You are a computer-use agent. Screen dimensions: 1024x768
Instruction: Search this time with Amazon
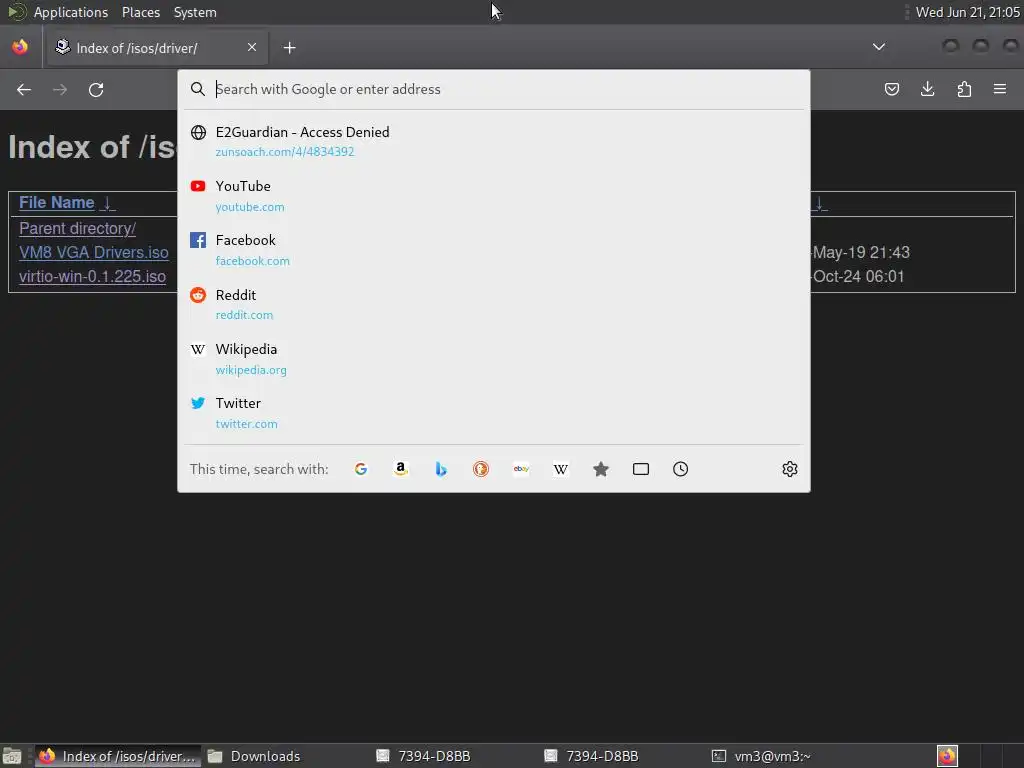point(401,469)
